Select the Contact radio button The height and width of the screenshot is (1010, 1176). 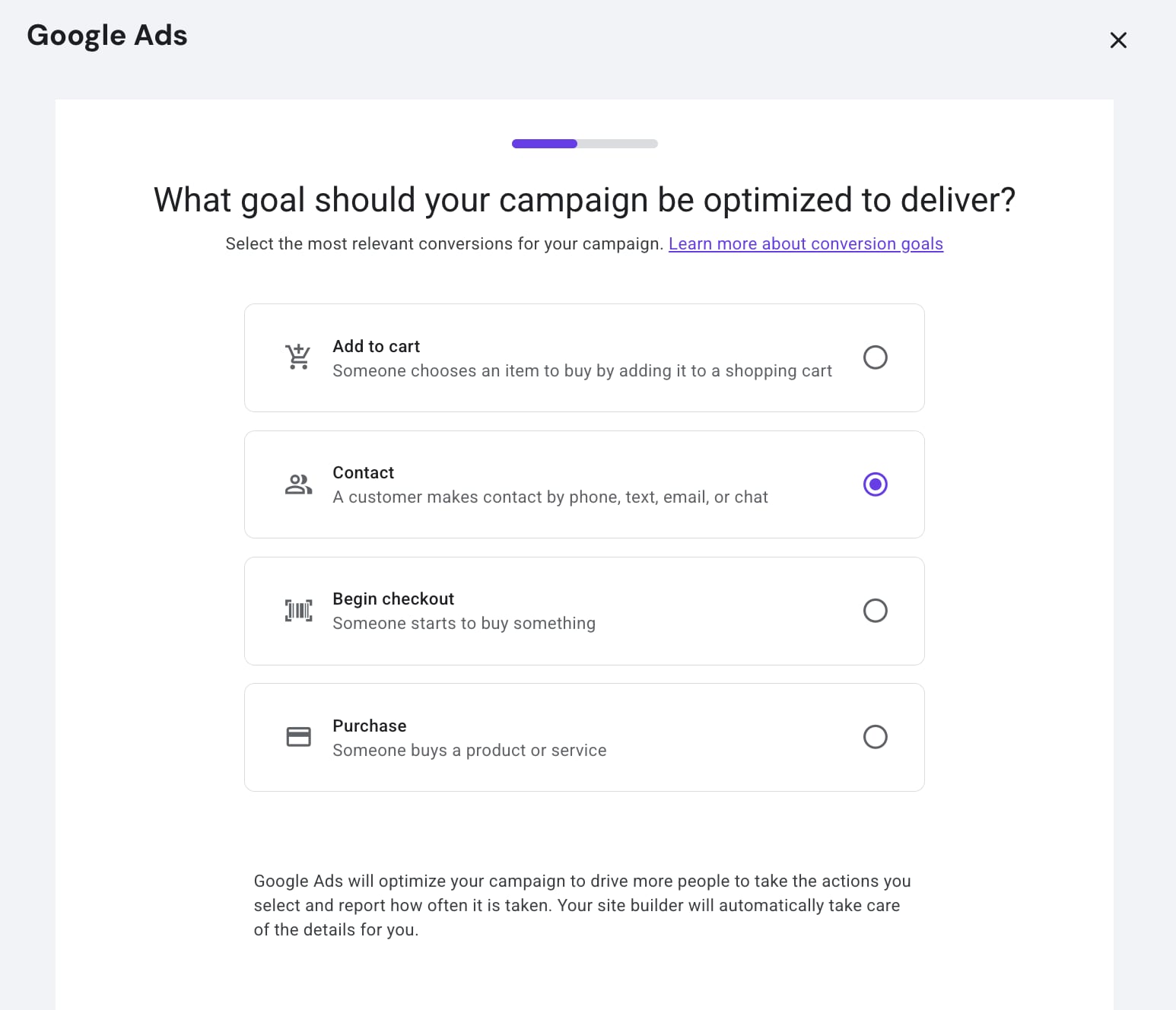[875, 484]
